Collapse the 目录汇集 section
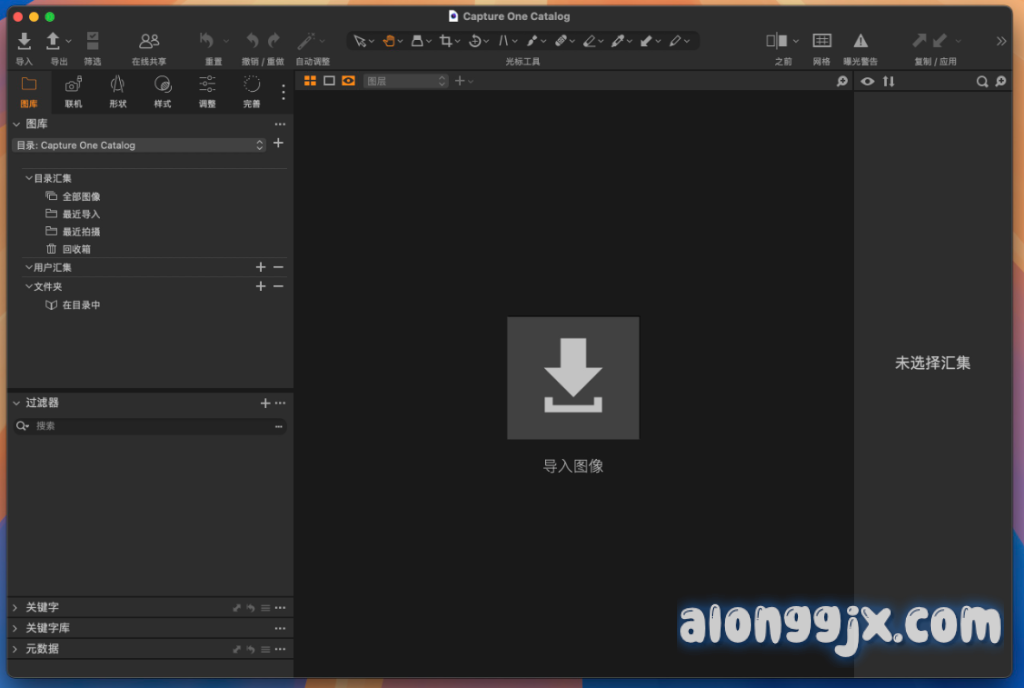 coord(29,178)
